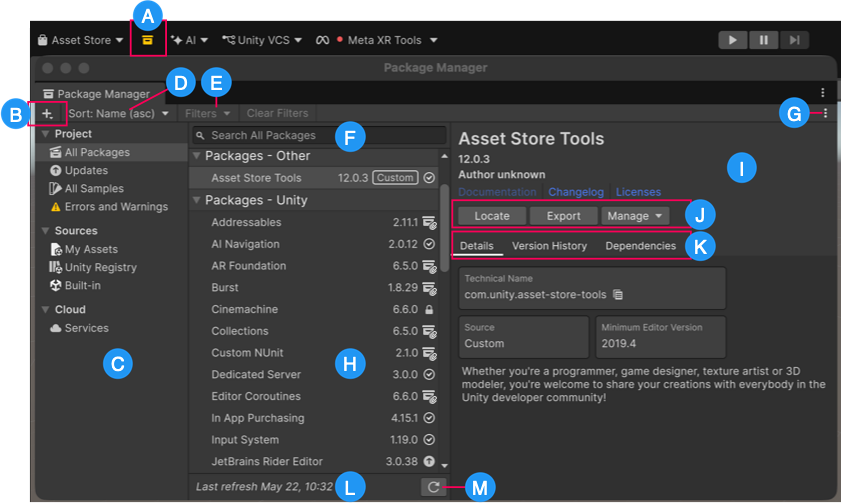Select Addressables package
The width and height of the screenshot is (841, 503).
pos(314,222)
